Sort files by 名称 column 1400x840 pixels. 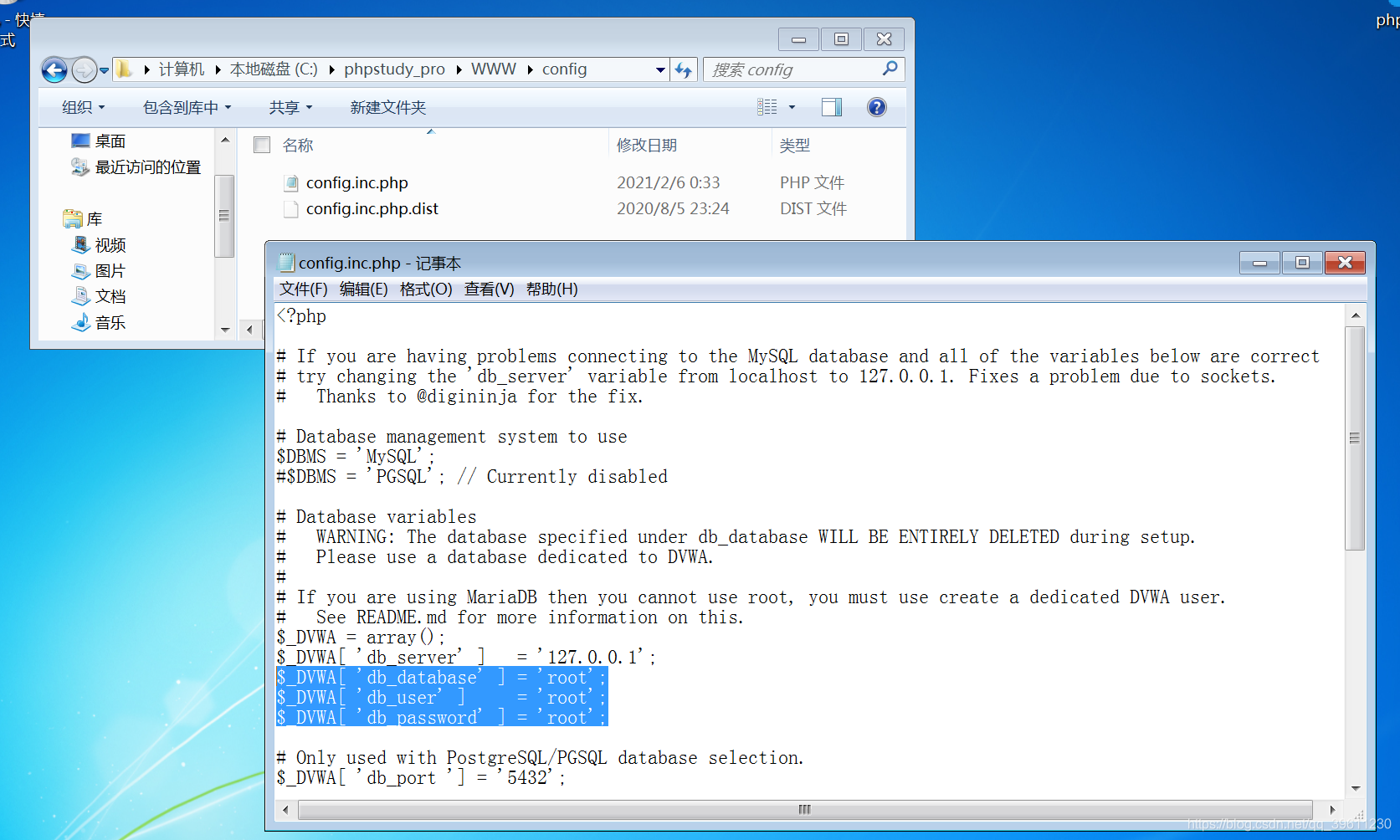tap(298, 146)
